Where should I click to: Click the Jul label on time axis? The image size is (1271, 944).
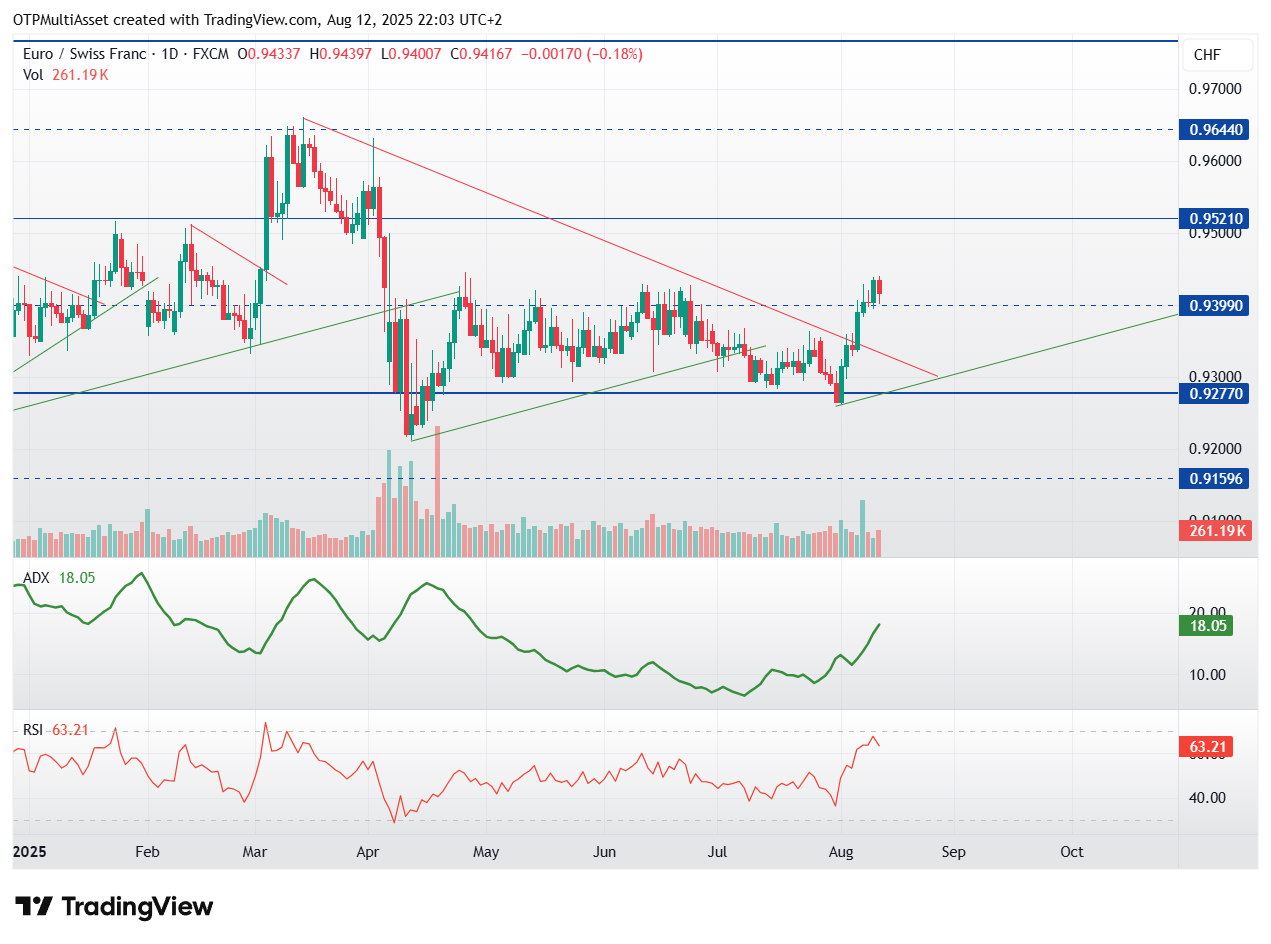pyautogui.click(x=716, y=853)
